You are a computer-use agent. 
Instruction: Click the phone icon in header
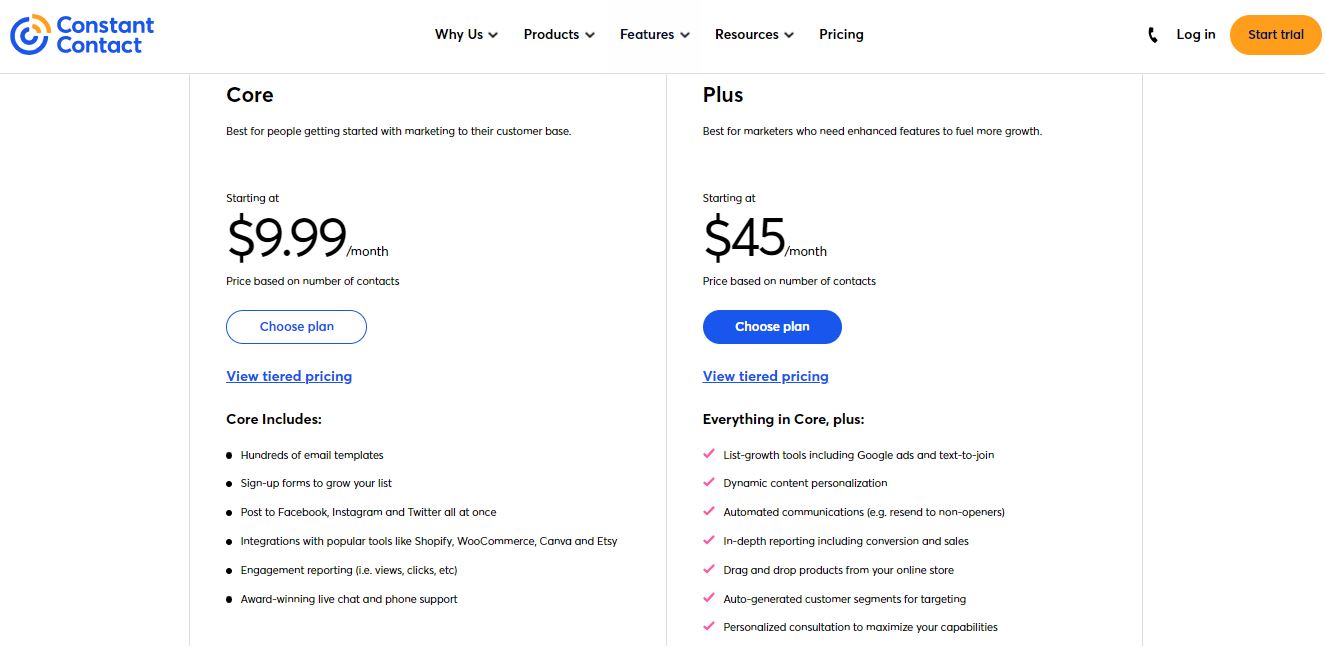click(x=1153, y=35)
